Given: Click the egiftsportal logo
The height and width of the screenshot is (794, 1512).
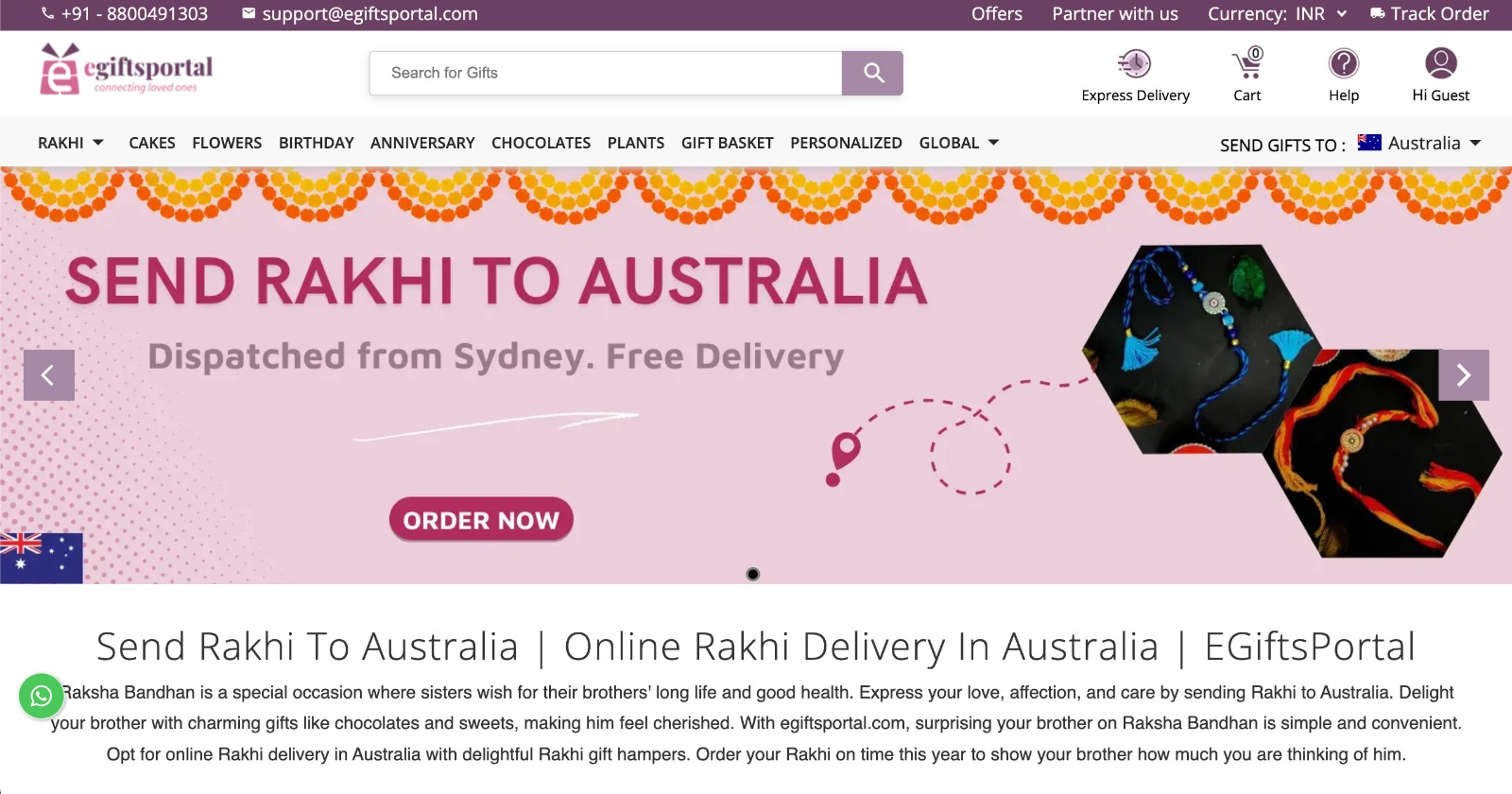Looking at the screenshot, I should [x=126, y=69].
